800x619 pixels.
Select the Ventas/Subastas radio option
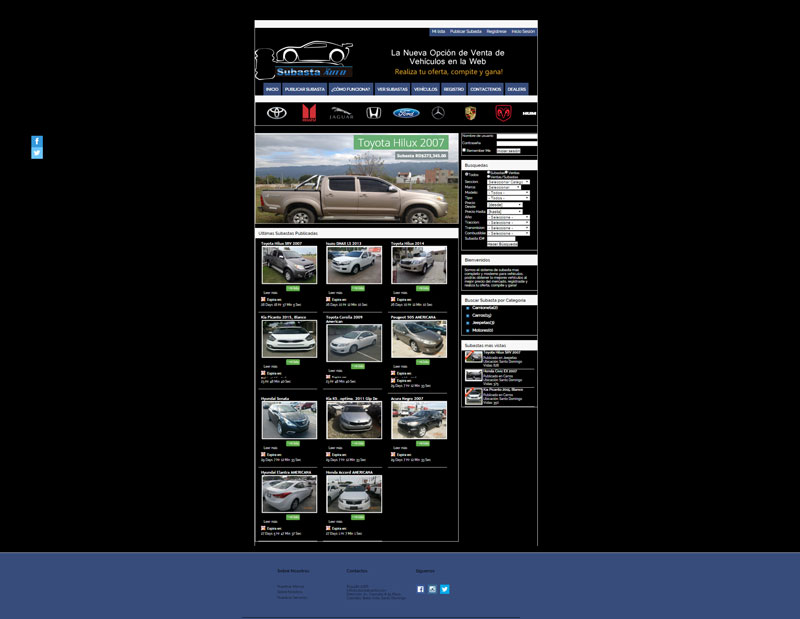tap(488, 177)
